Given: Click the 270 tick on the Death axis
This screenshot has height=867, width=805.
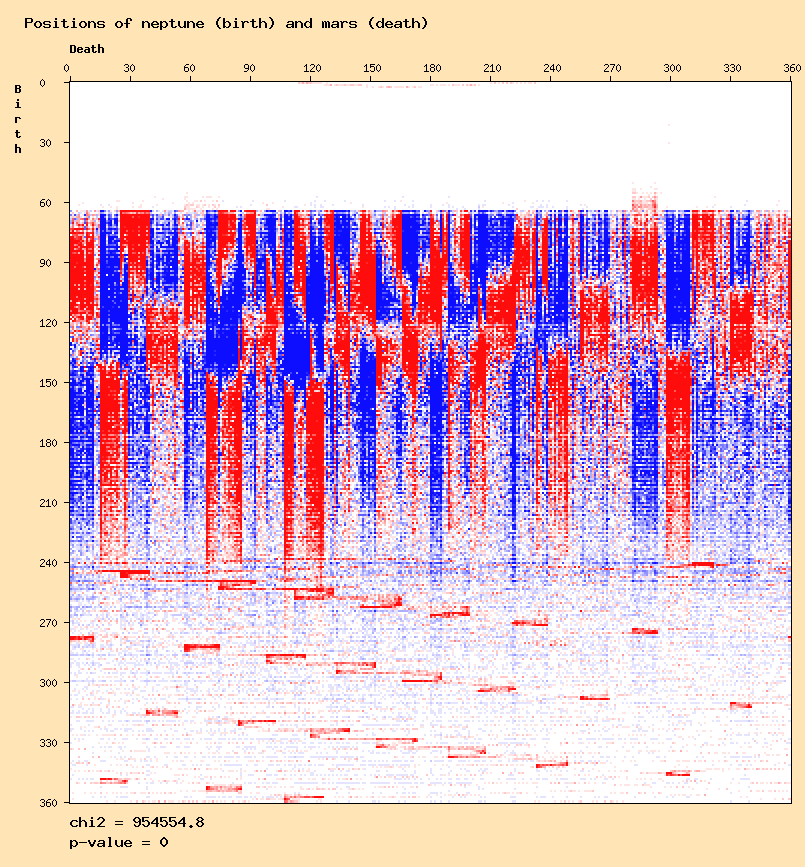Looking at the screenshot, I should point(612,68).
